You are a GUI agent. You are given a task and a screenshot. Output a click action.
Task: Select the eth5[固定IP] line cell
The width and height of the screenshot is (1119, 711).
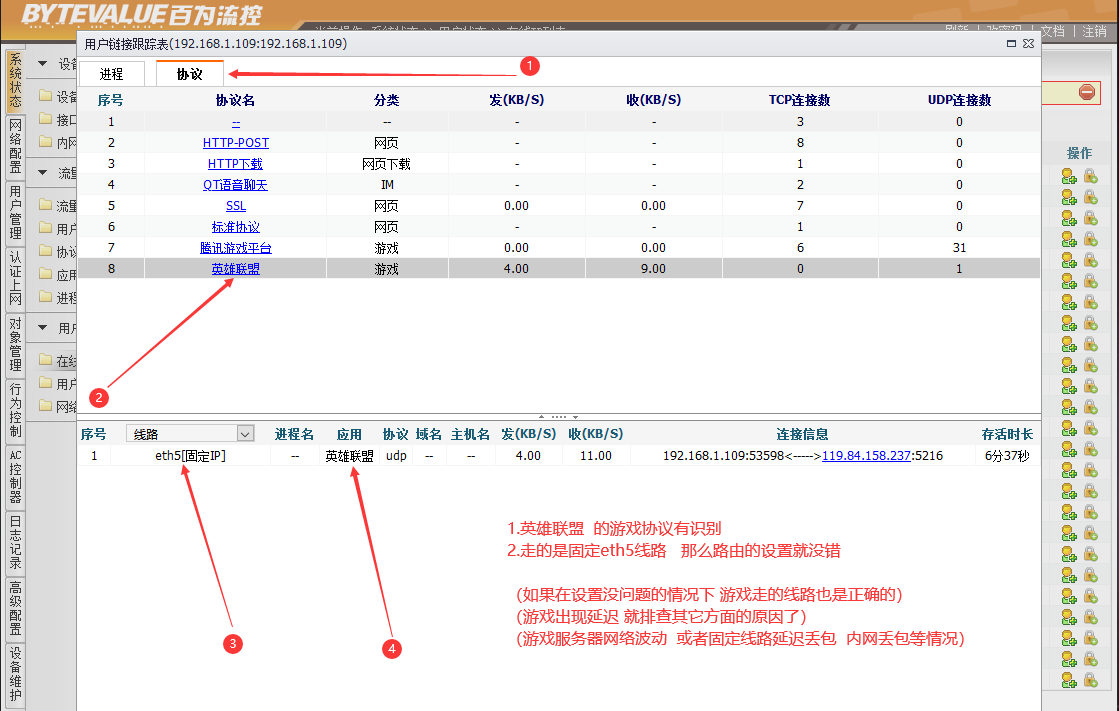tap(191, 455)
